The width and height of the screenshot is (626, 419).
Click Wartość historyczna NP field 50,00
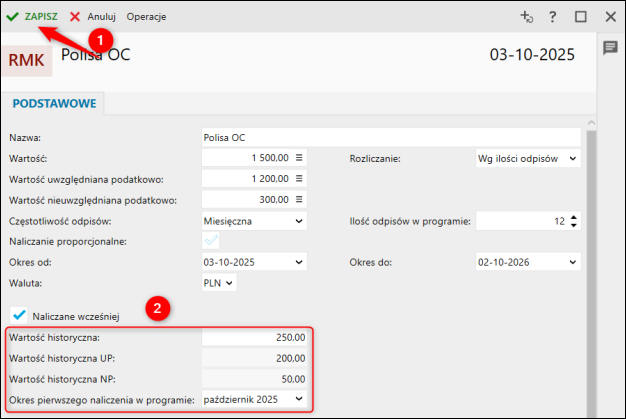[254, 379]
